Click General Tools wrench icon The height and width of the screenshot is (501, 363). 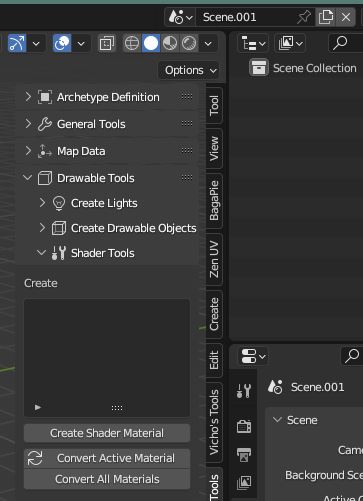pyautogui.click(x=45, y=124)
